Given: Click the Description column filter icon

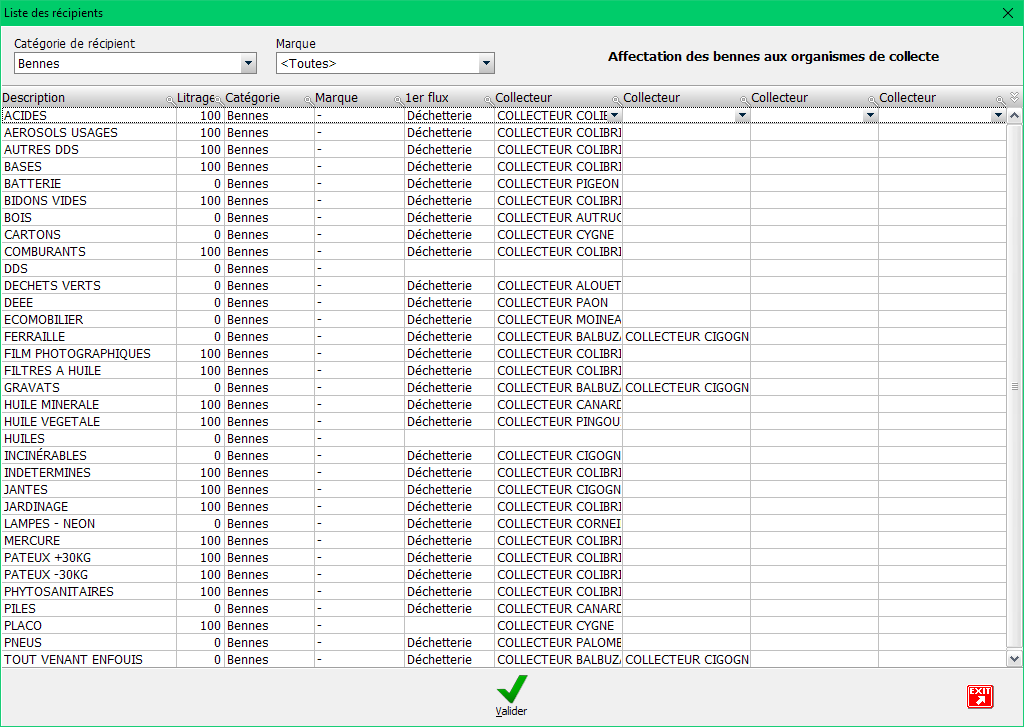Looking at the screenshot, I should click(x=170, y=100).
